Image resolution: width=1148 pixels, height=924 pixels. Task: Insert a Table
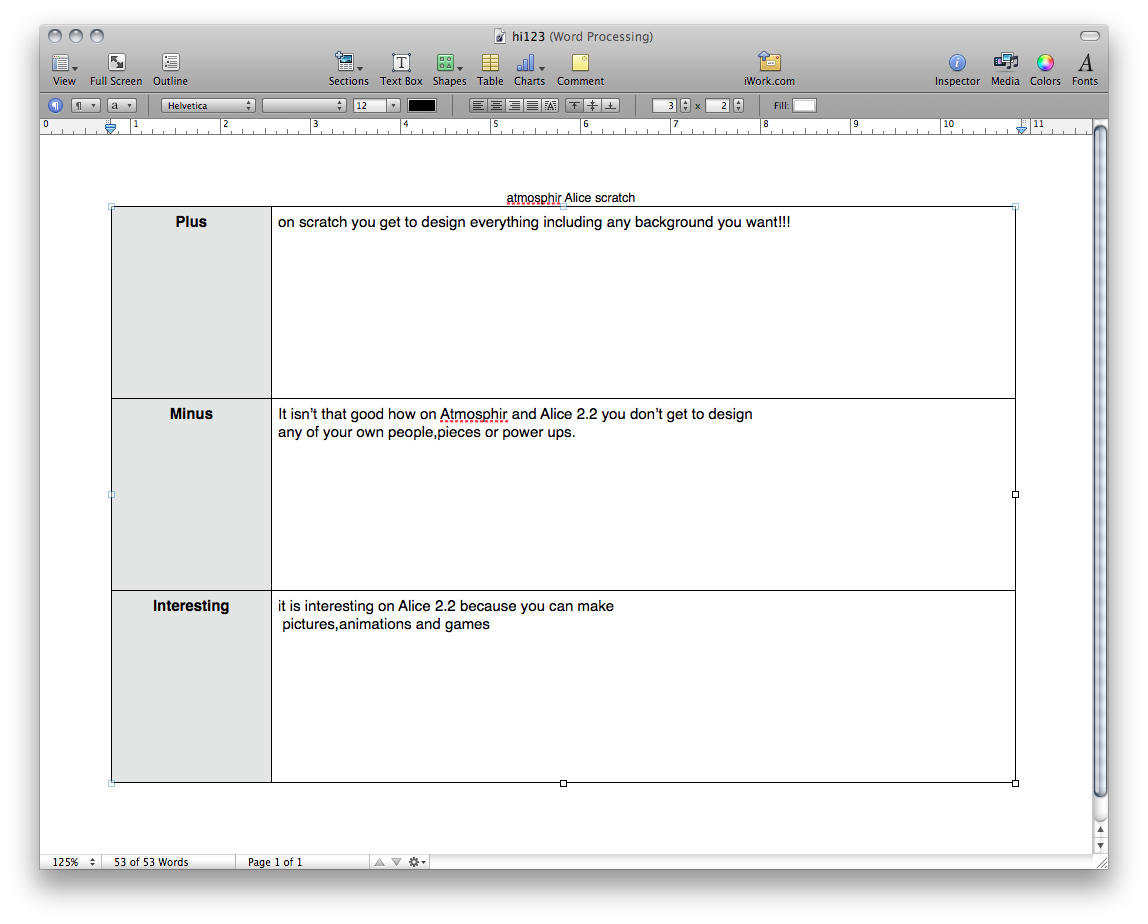tap(490, 70)
